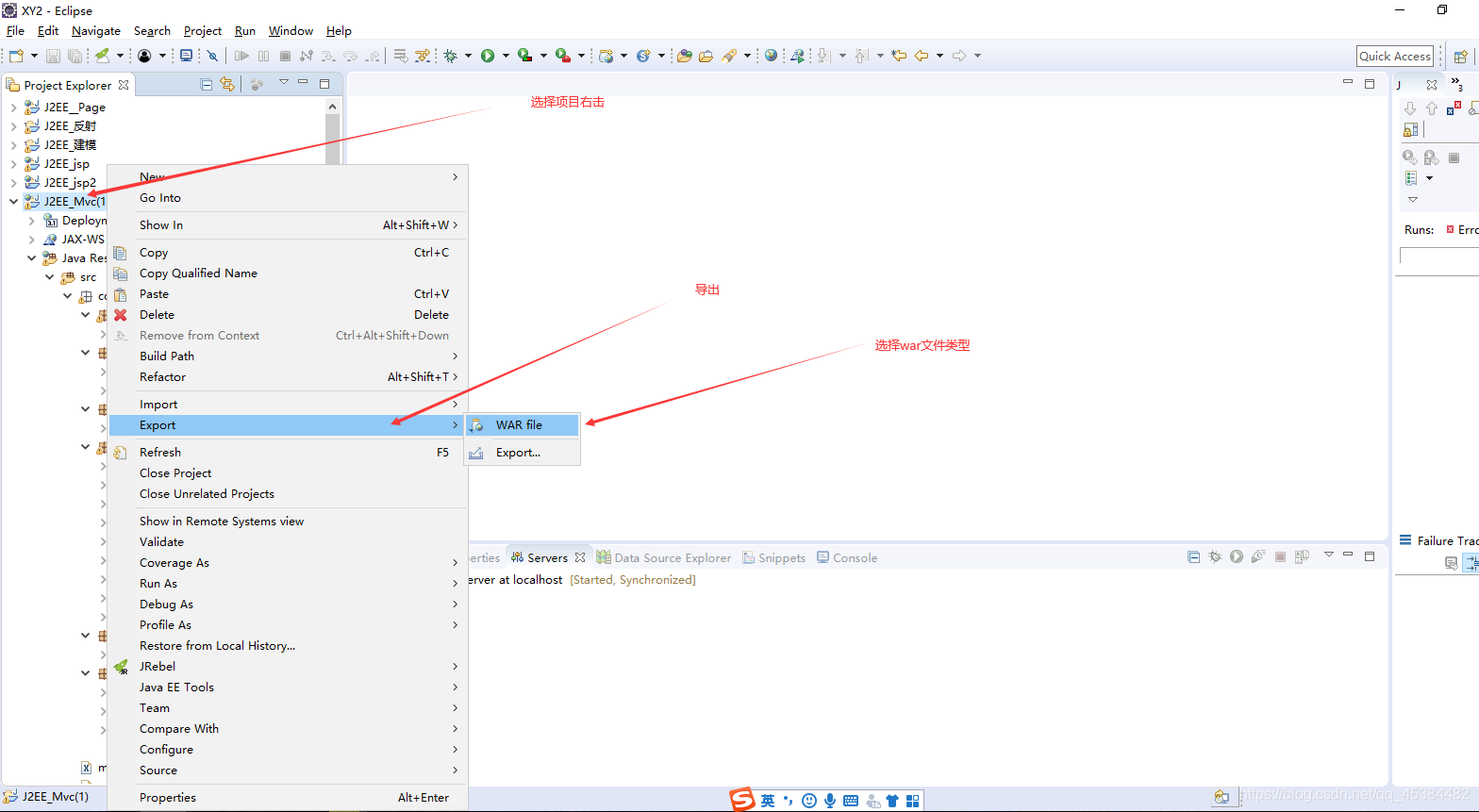This screenshot has width=1479, height=812.
Task: Select Copy Qualified Name menu entry
Action: coord(288,273)
